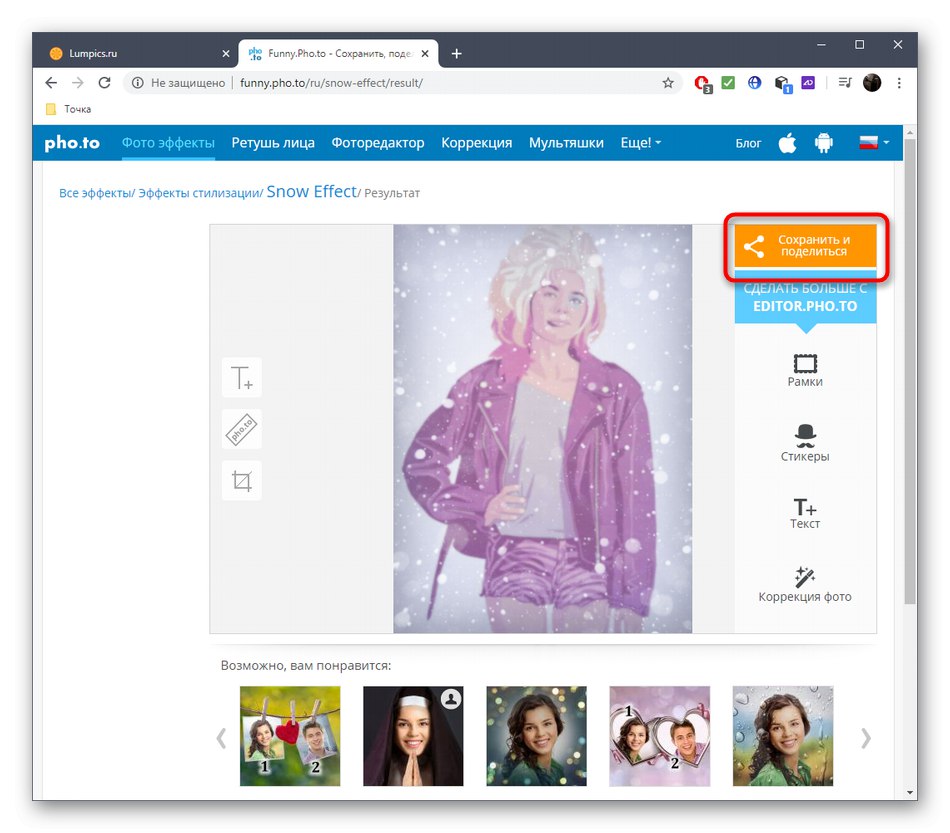Screen dimensions: 950x833
Task: Expand the Еще! menu
Action: (x=640, y=143)
